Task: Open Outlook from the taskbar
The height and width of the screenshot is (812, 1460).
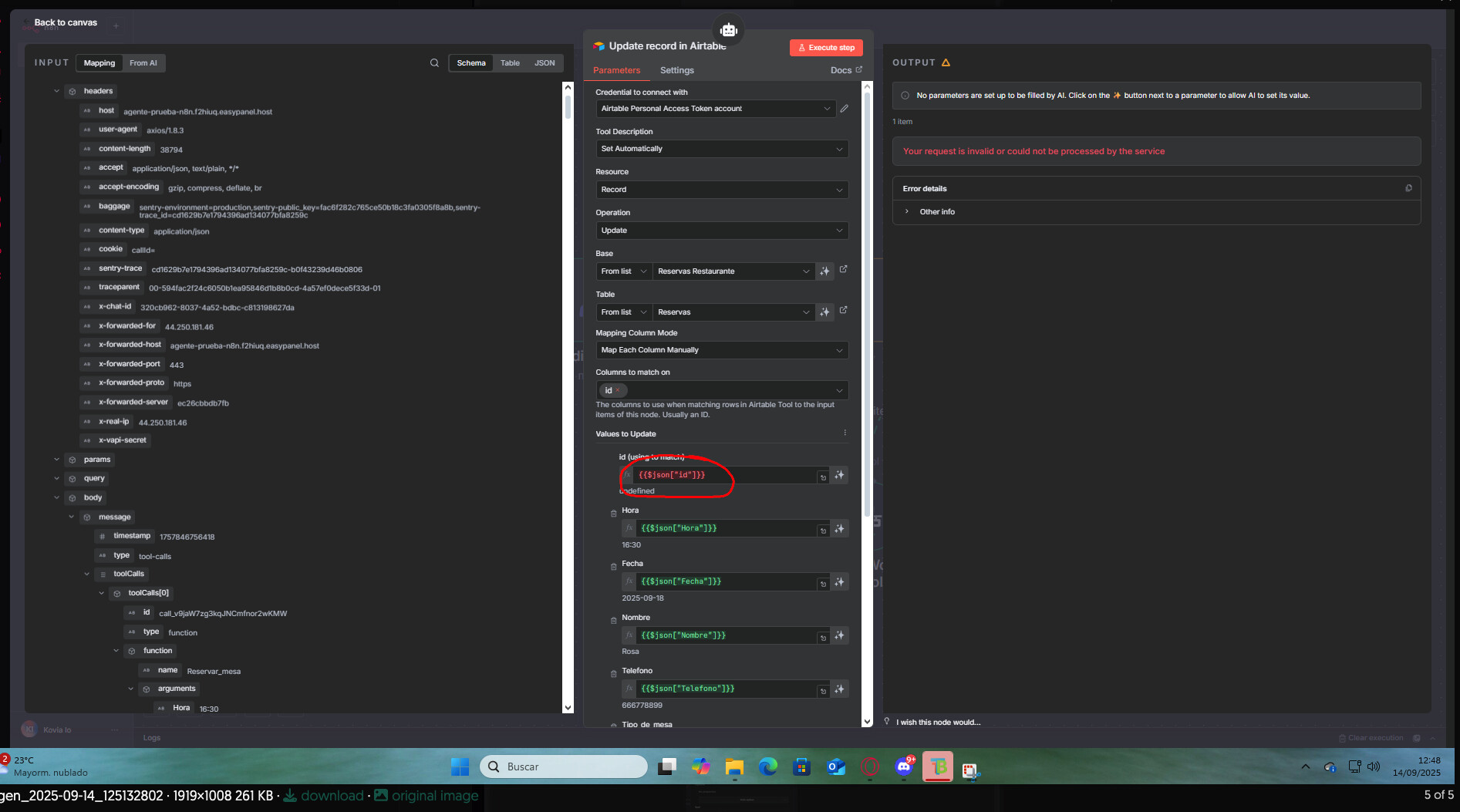Action: click(836, 767)
